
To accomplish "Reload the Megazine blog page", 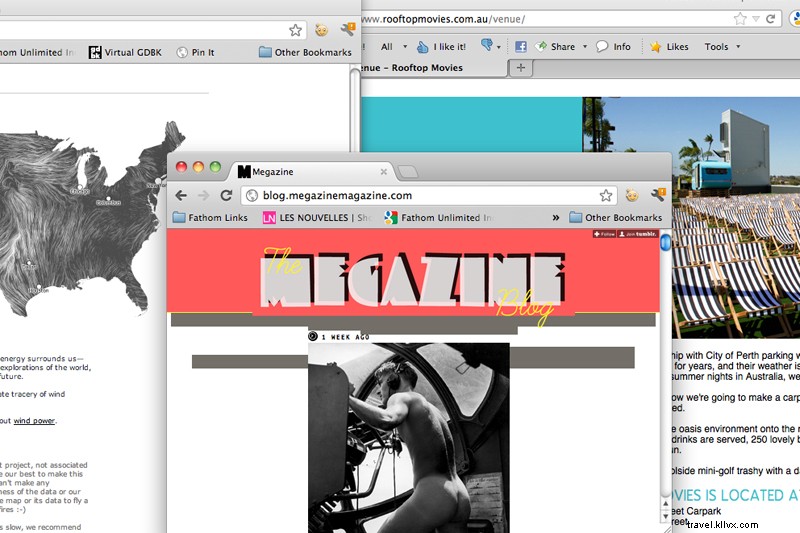I will [x=227, y=196].
